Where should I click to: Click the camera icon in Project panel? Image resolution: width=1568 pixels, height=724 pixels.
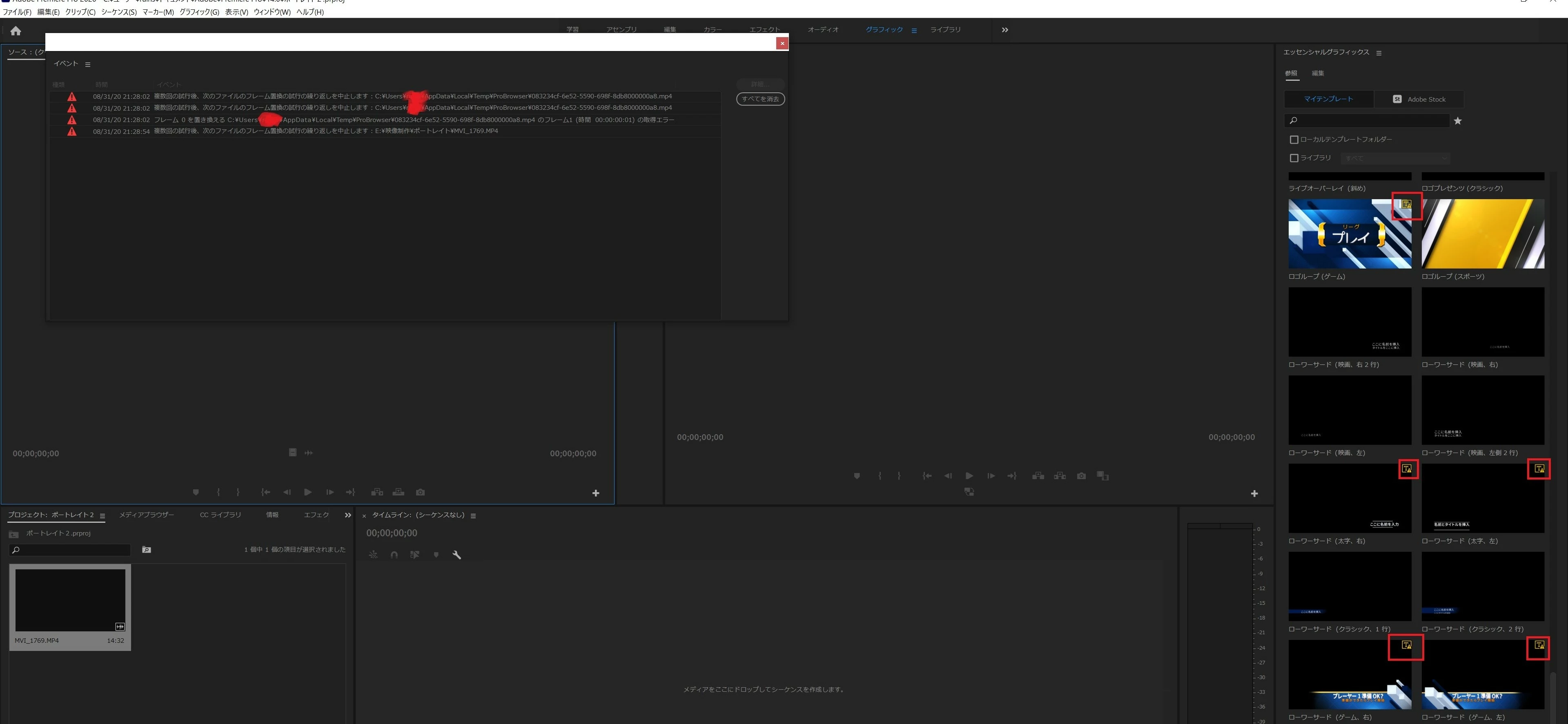click(x=146, y=550)
